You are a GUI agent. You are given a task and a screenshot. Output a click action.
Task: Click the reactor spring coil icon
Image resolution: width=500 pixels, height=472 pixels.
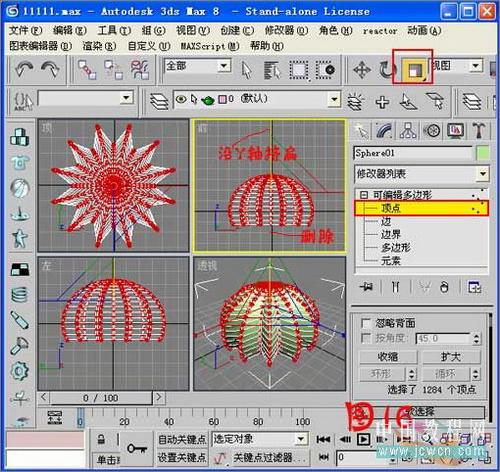[20, 295]
